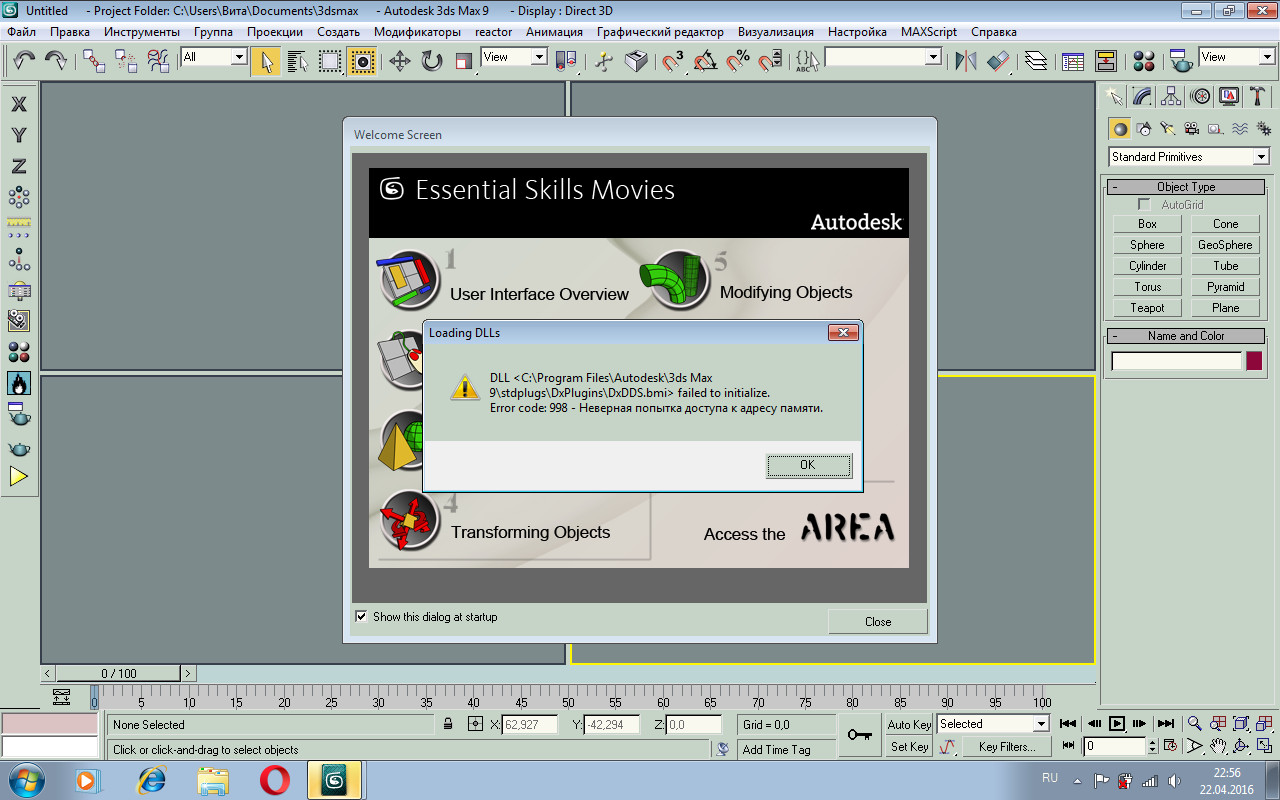Click the Undo arrow in the main toolbar

24,61
